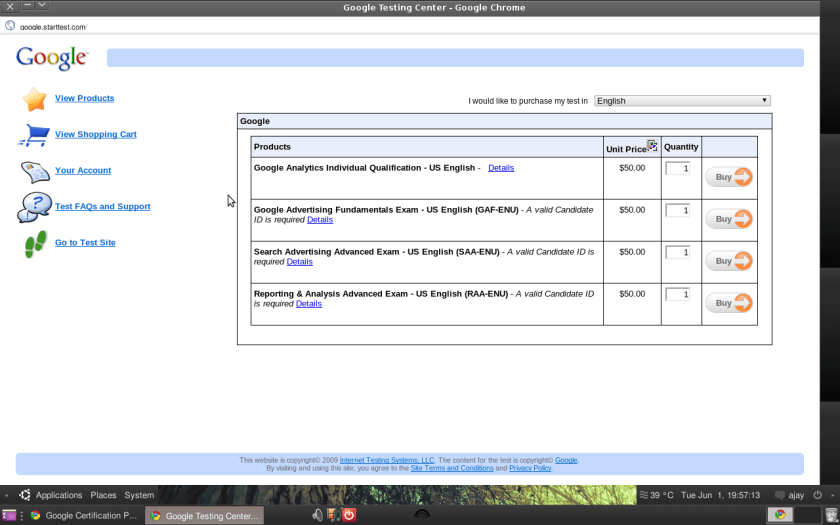Viewport: 840px width, 525px height.
Task: Switch to Google Certification taskbar window
Action: pos(83,516)
